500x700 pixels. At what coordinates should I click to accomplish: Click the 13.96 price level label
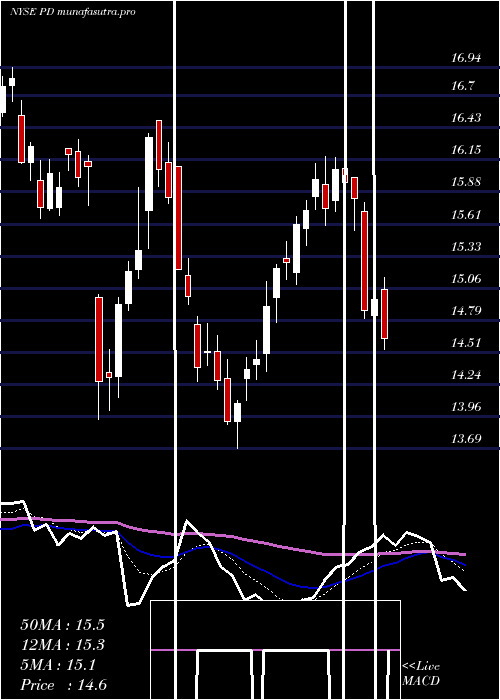[467, 407]
